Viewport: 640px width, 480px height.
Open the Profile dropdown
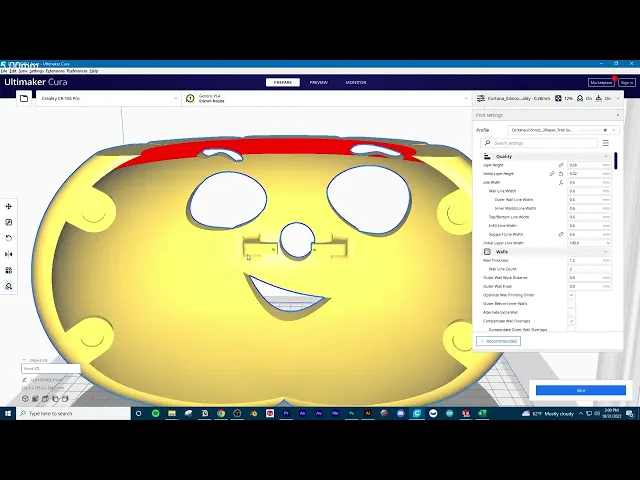[x=563, y=130]
